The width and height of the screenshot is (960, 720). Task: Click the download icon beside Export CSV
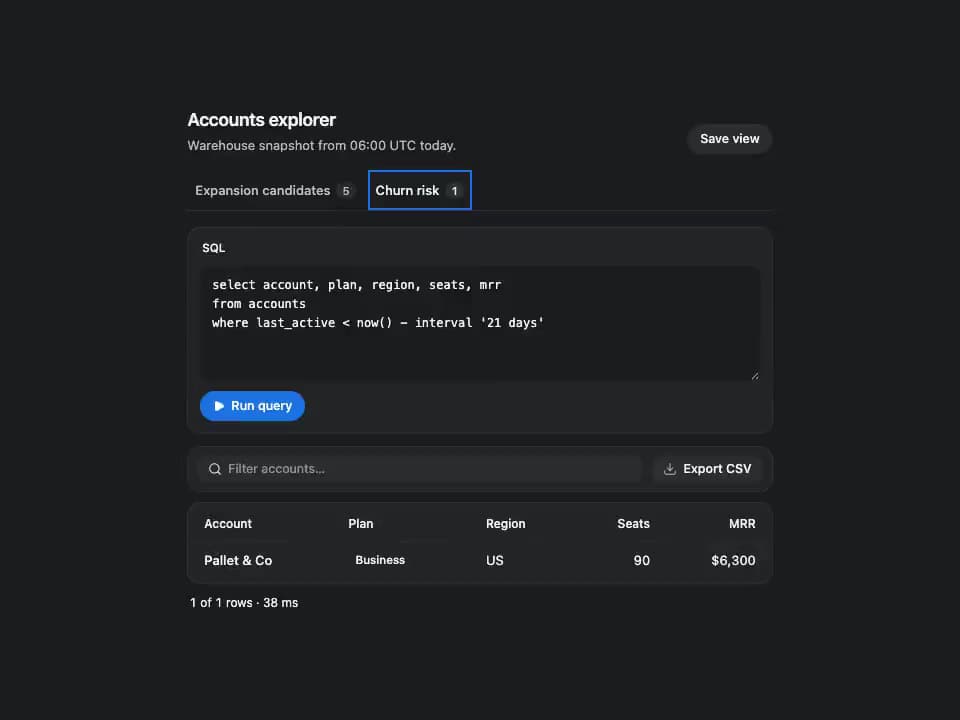pyautogui.click(x=670, y=469)
